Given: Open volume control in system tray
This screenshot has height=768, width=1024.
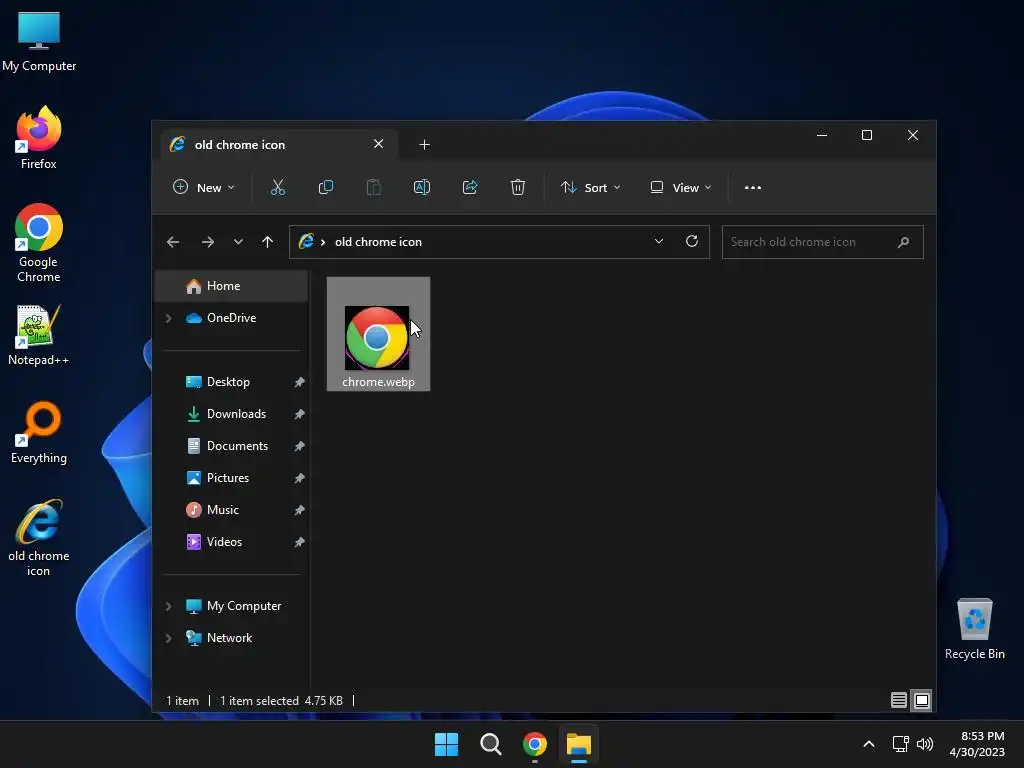Looking at the screenshot, I should [x=925, y=744].
